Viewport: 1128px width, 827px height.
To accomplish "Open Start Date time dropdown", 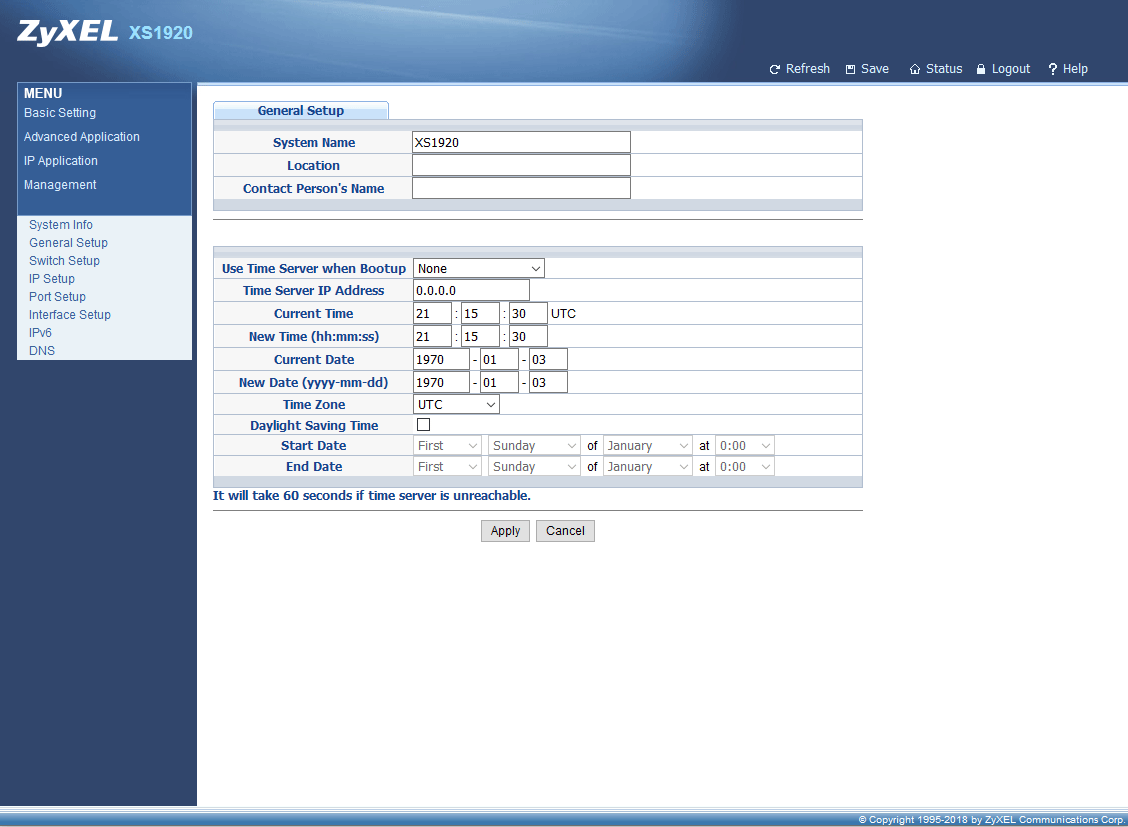I will pyautogui.click(x=745, y=446).
